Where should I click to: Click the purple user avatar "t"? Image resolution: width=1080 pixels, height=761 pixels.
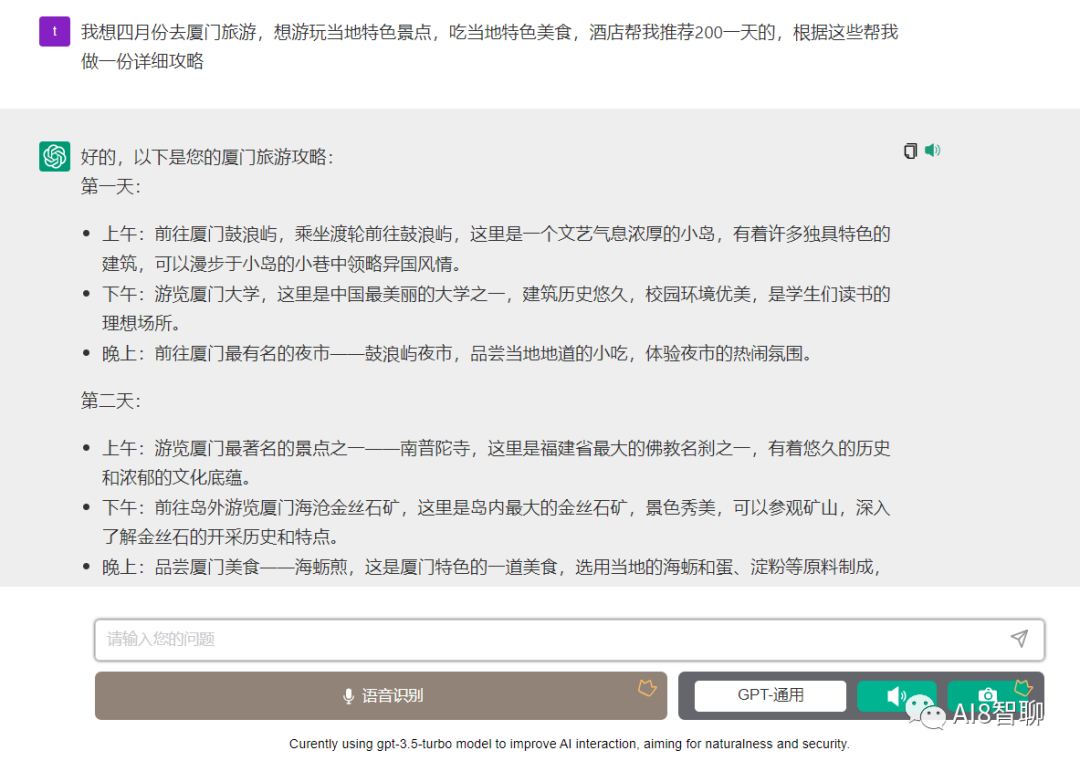coord(54,32)
